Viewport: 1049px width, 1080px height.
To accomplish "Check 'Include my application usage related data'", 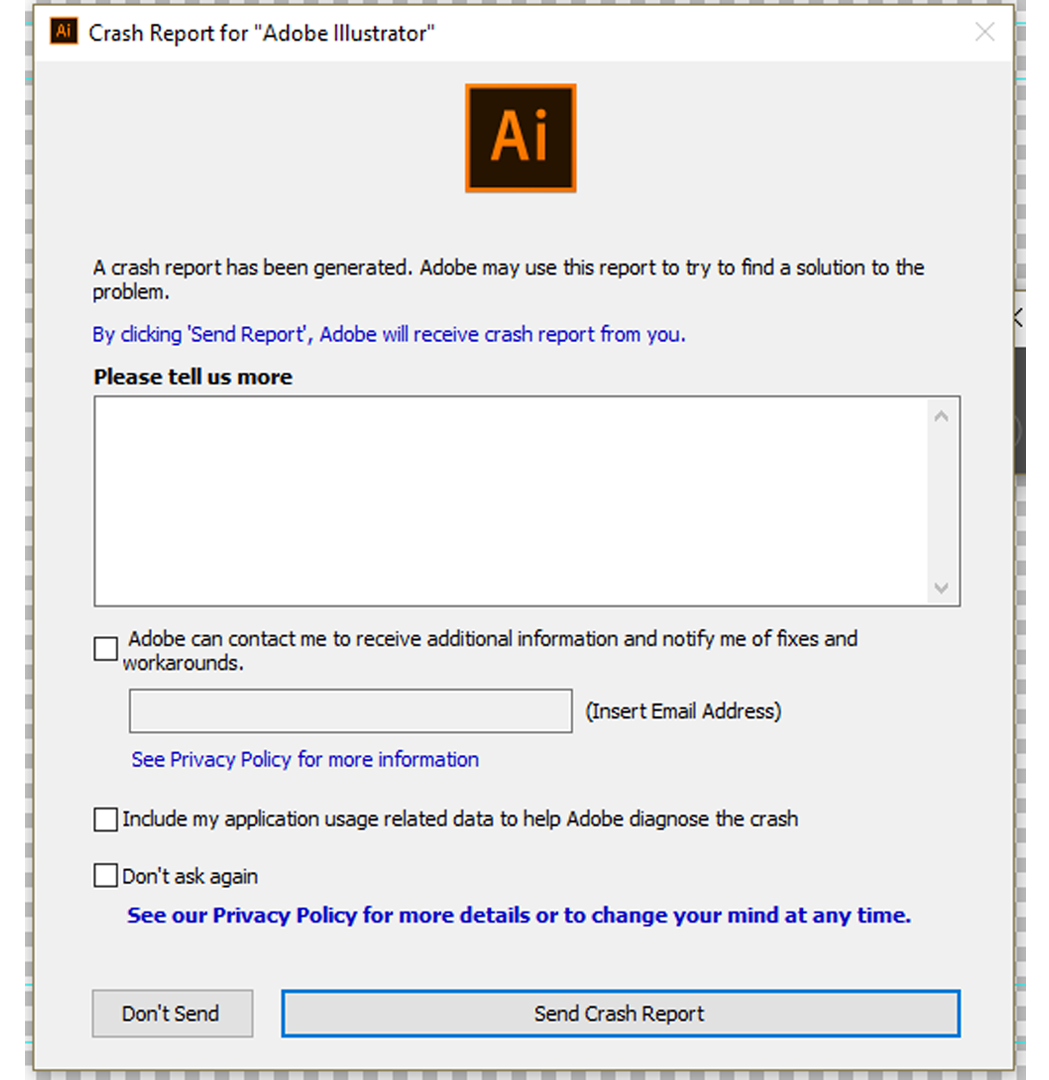I will [105, 820].
